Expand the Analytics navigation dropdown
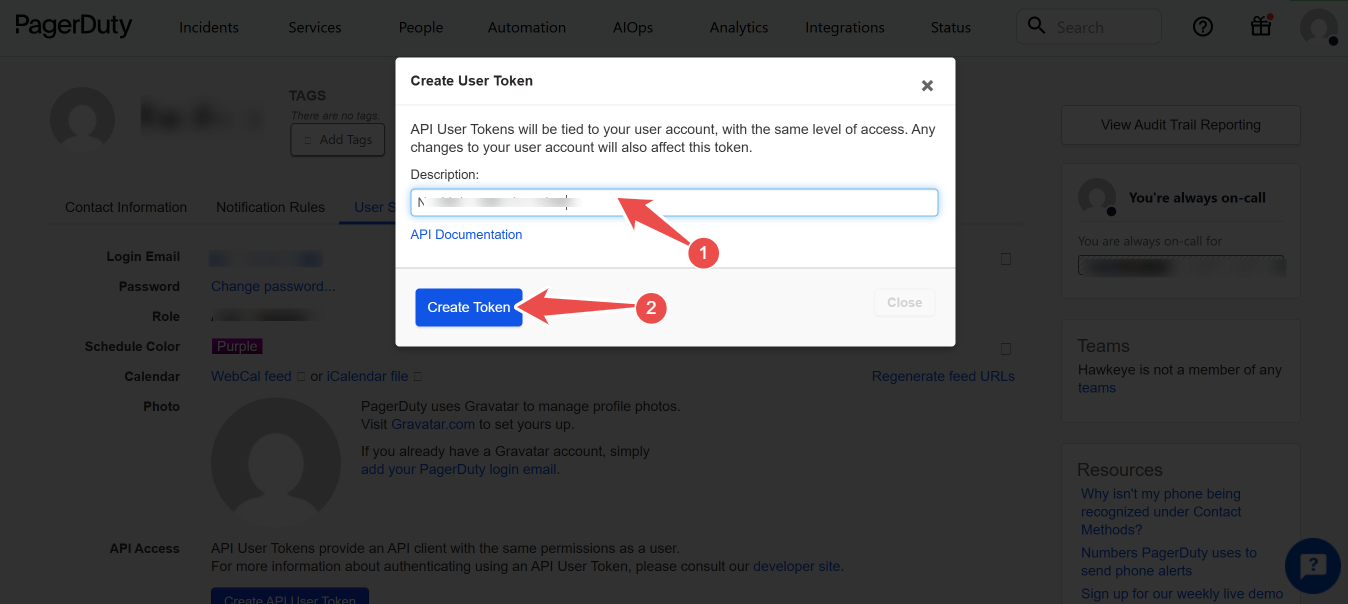Image resolution: width=1348 pixels, height=604 pixels. click(x=739, y=28)
